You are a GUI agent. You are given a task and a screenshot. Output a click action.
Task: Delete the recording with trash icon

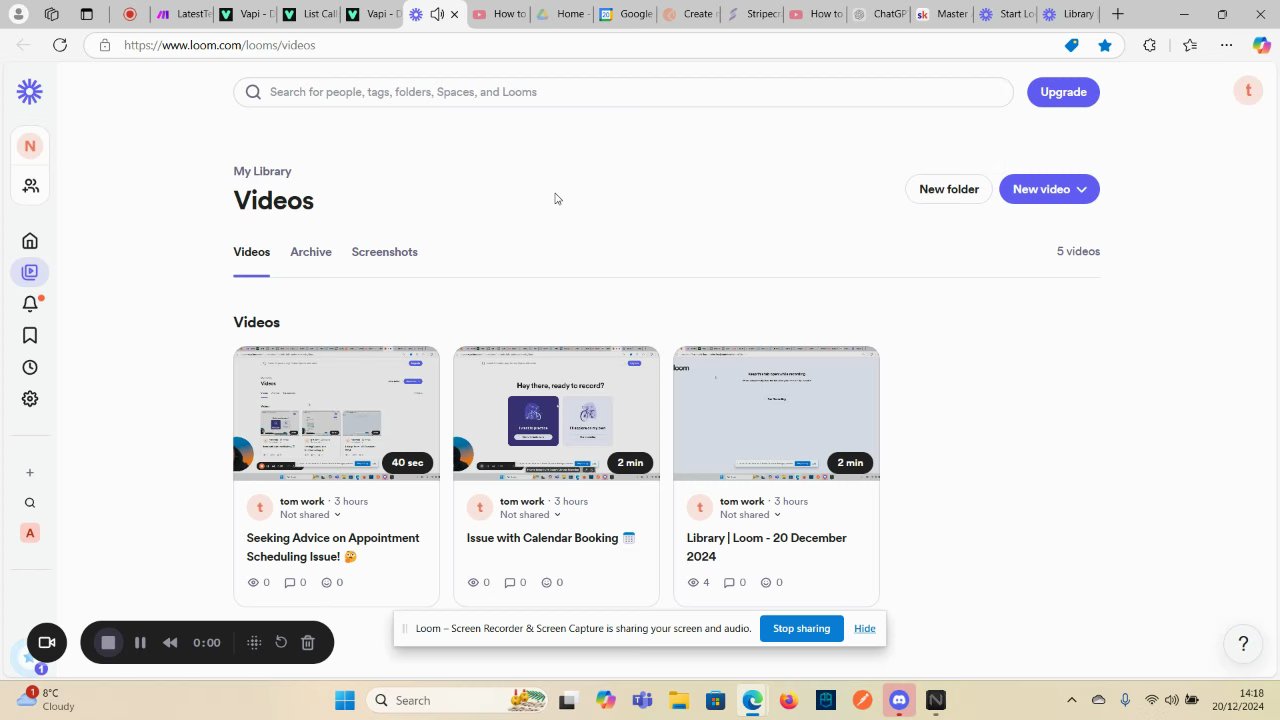coord(308,642)
